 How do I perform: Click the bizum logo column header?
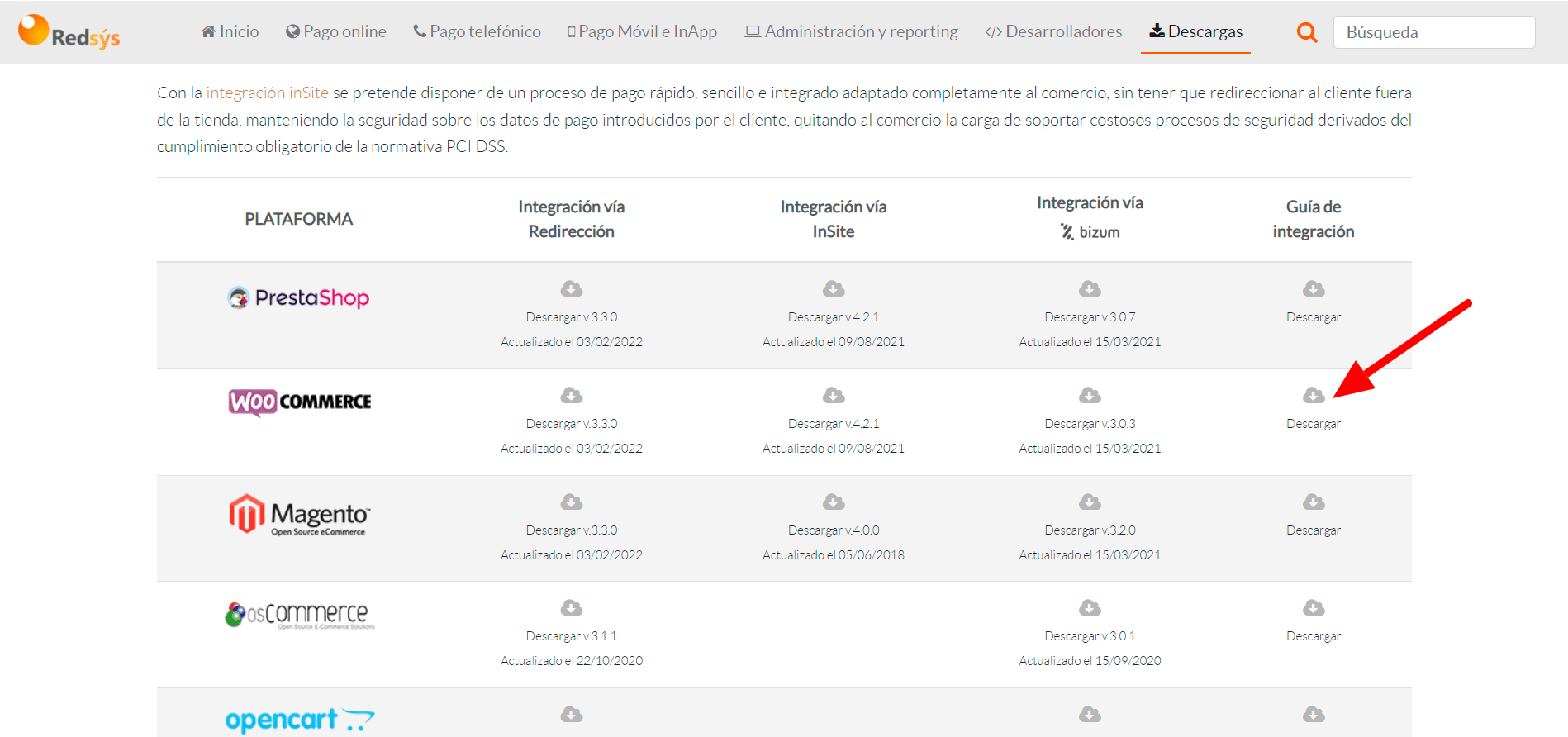tap(1090, 232)
